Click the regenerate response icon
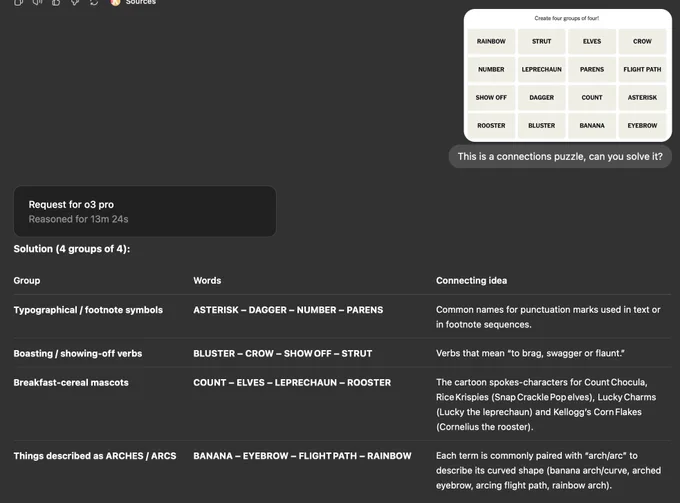 pyautogui.click(x=94, y=2)
